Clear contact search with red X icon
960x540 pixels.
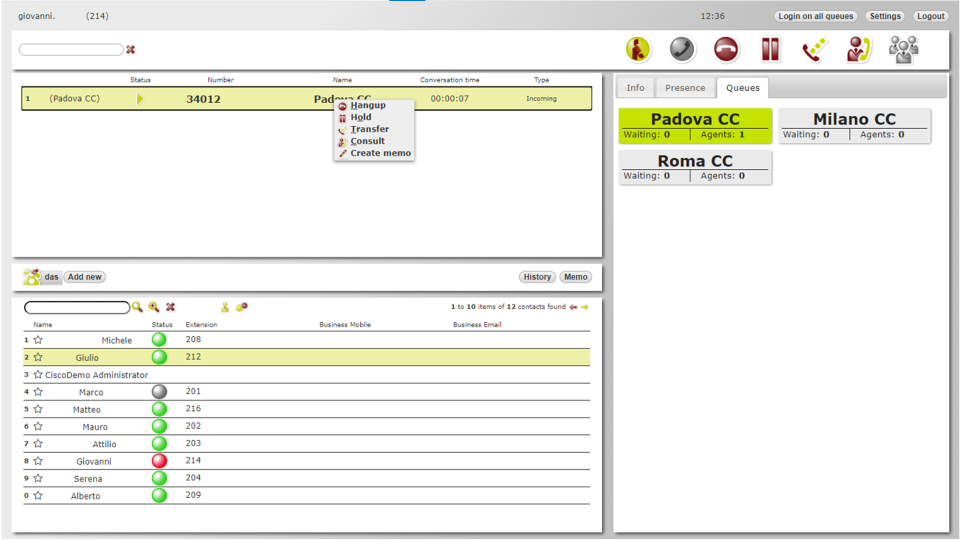(170, 307)
